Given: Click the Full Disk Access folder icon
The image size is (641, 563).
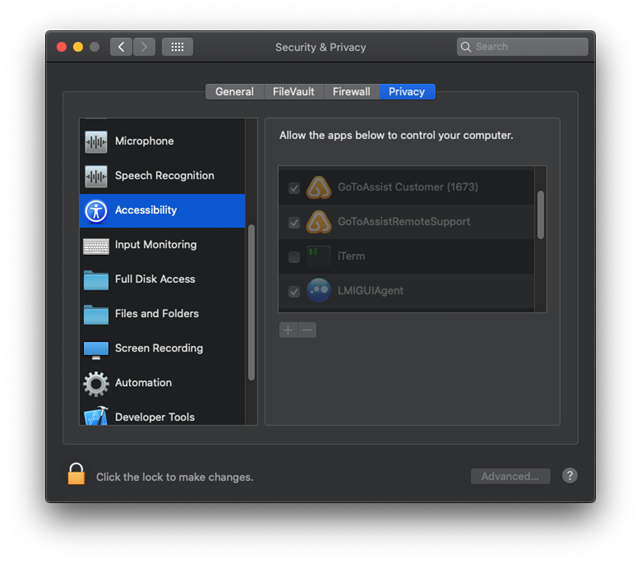Looking at the screenshot, I should click(96, 280).
